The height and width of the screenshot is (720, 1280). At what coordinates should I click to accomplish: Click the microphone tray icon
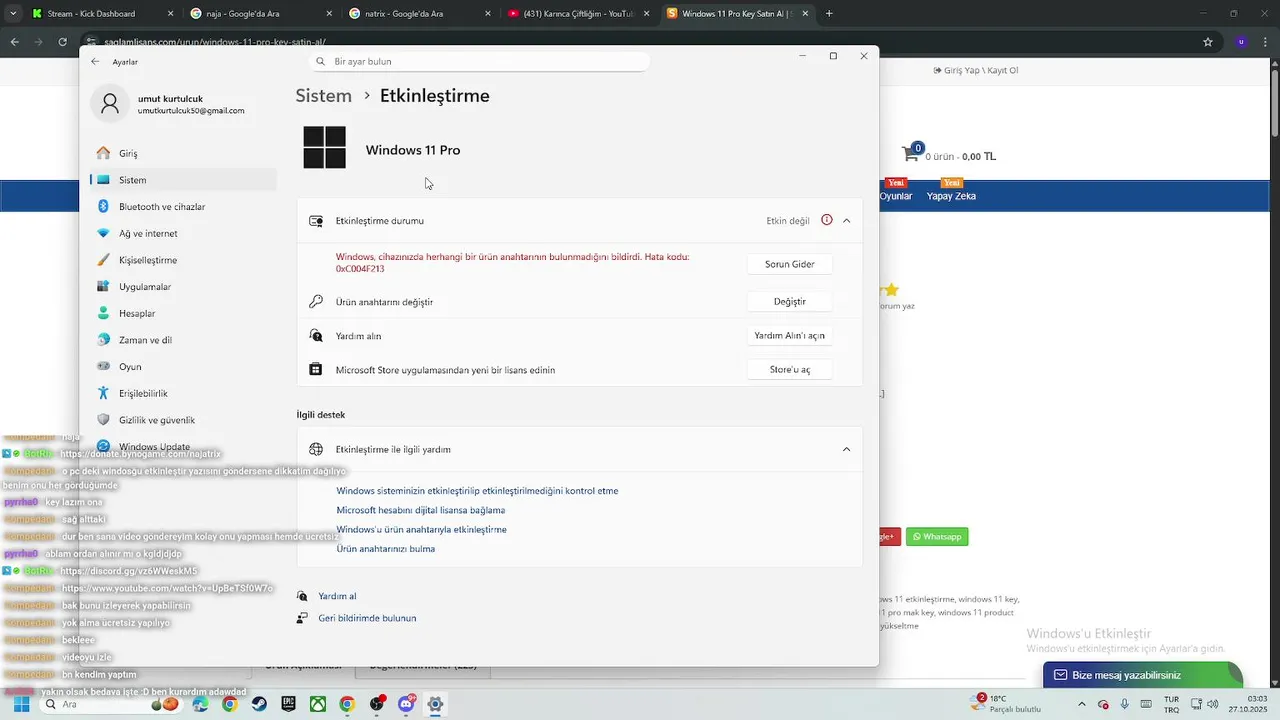1125,704
